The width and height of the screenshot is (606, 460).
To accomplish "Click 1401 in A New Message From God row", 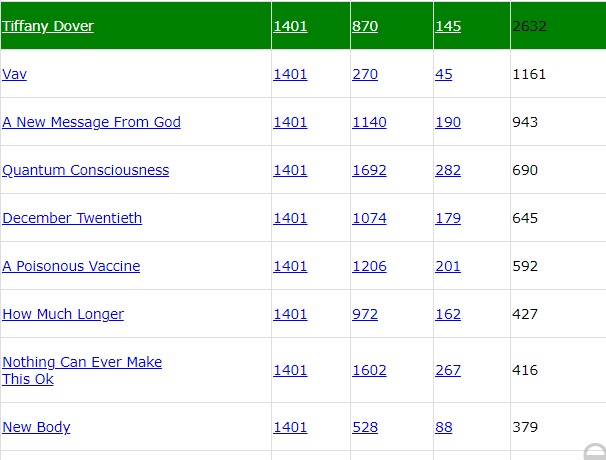I will coord(290,122).
